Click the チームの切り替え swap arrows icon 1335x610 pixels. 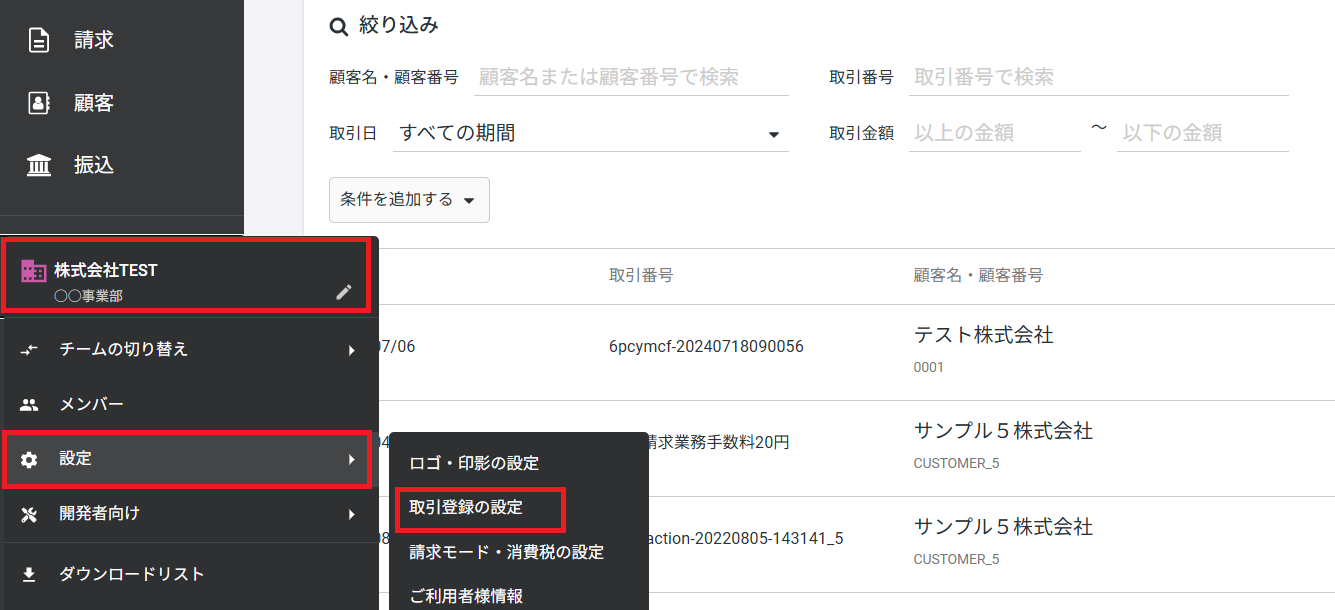(29, 349)
